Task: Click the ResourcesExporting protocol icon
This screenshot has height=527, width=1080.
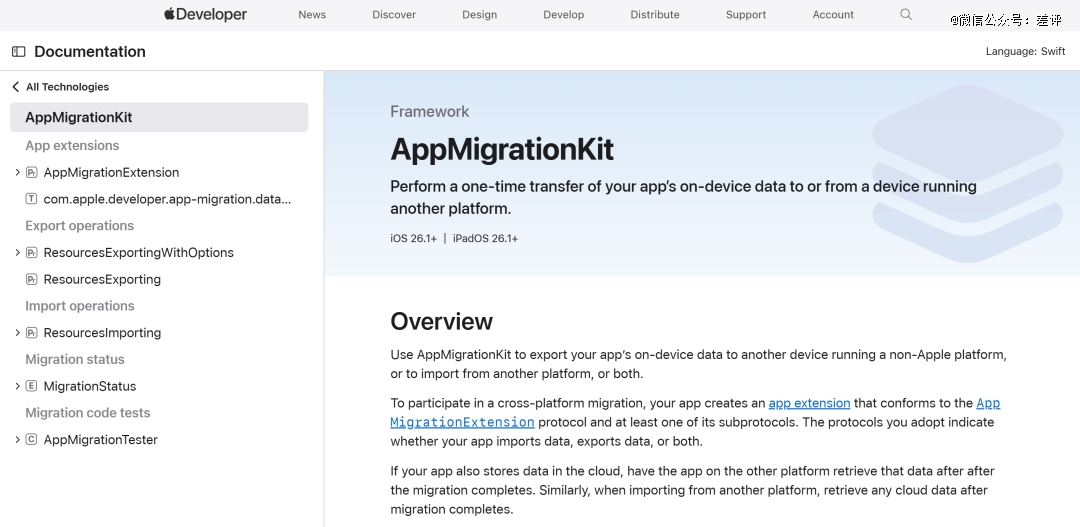Action: tap(32, 280)
